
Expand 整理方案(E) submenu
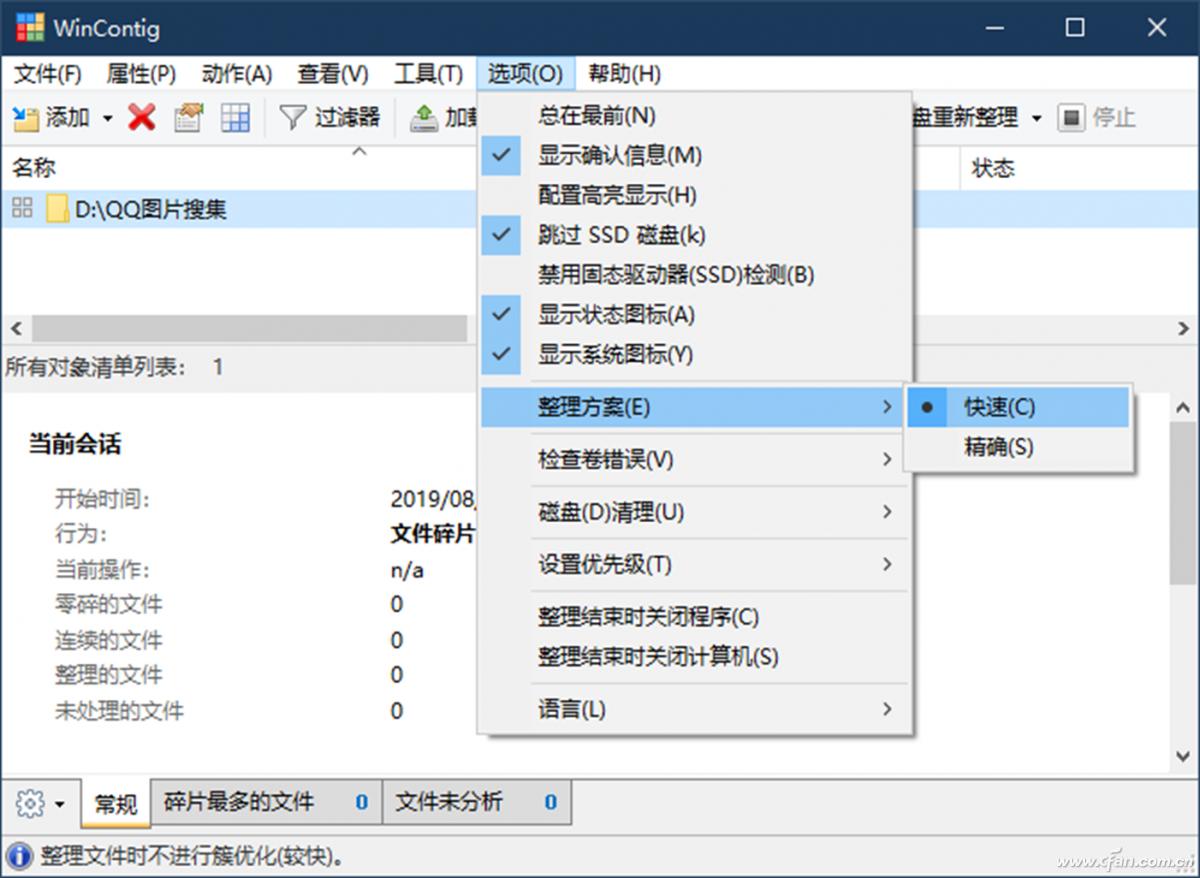(695, 407)
